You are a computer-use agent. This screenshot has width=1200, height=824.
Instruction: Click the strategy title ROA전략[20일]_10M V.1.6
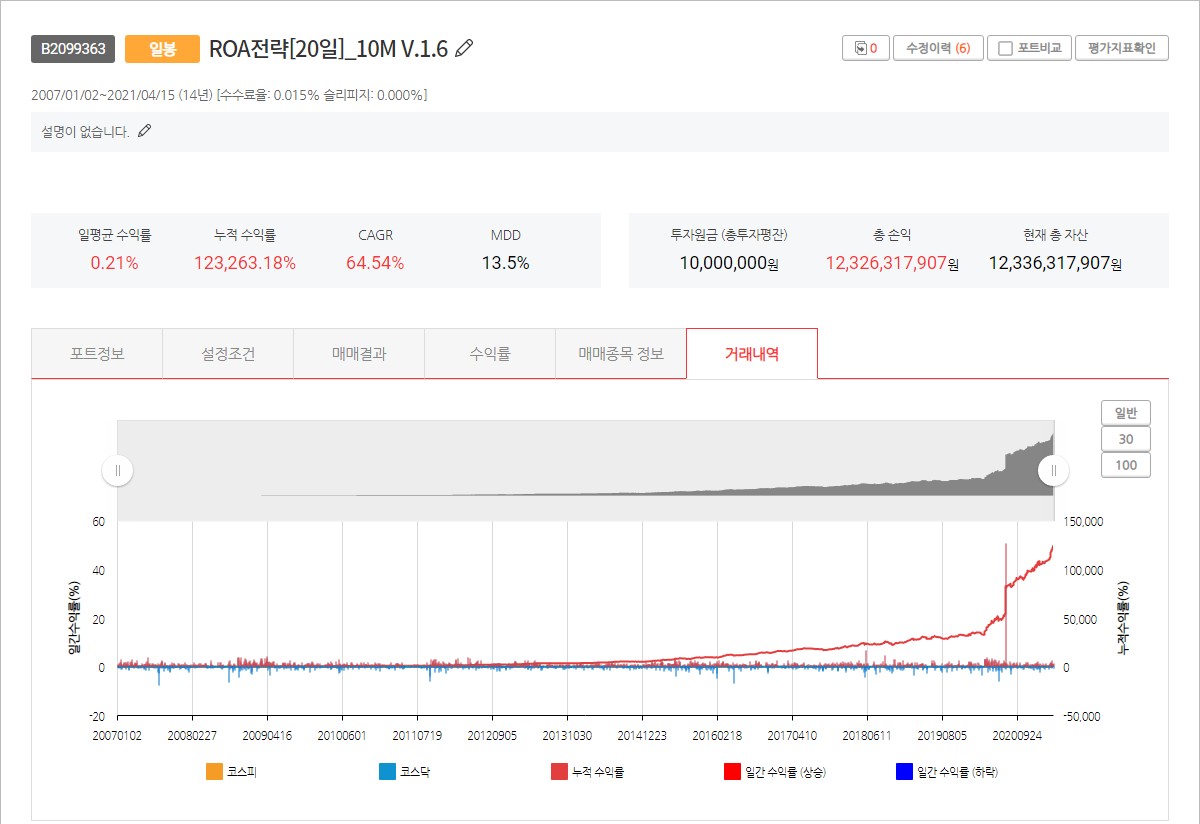328,49
